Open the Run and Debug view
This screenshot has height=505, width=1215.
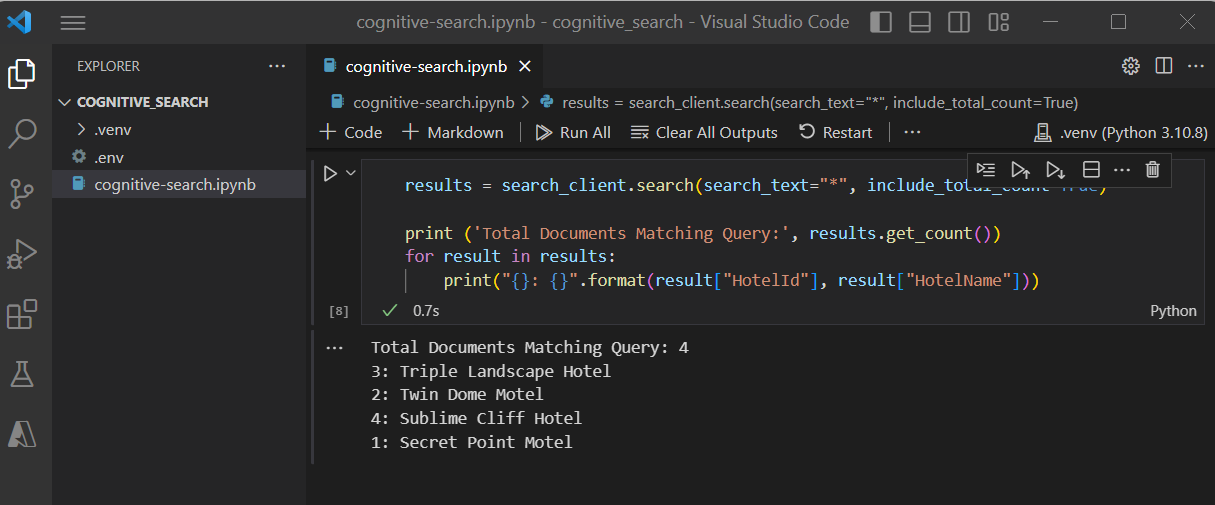coord(22,254)
